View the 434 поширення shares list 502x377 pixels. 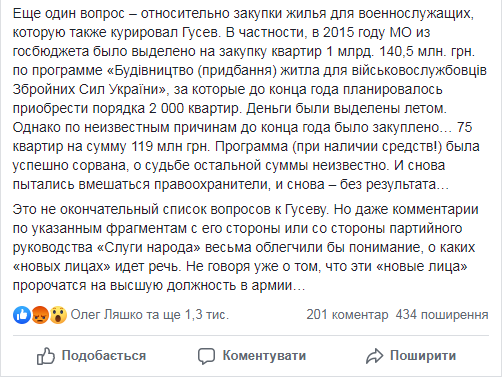pyautogui.click(x=442, y=315)
